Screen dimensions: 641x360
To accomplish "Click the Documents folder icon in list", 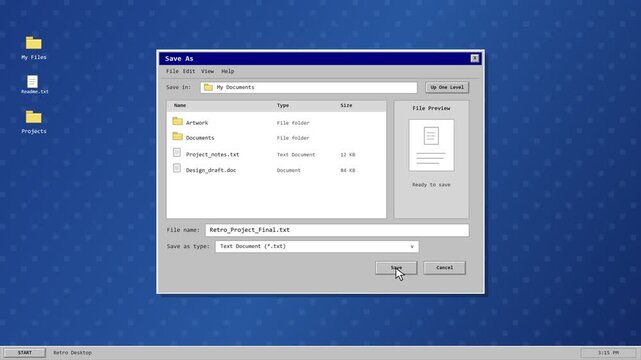I will click(x=177, y=136).
